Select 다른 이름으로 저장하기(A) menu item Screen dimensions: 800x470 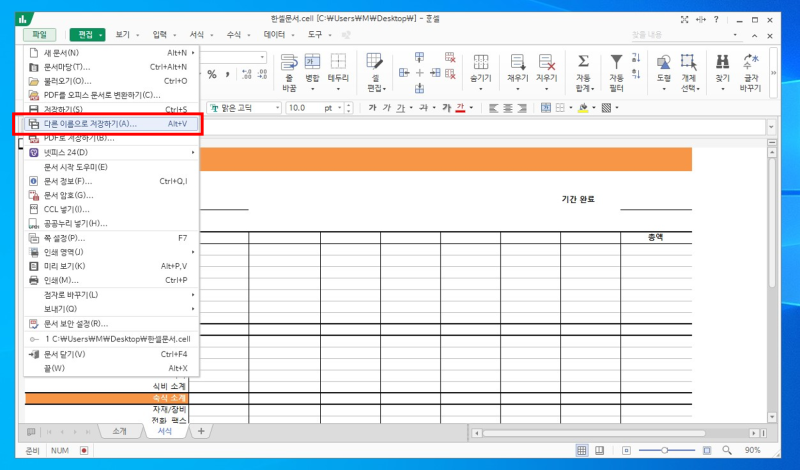pyautogui.click(x=111, y=124)
